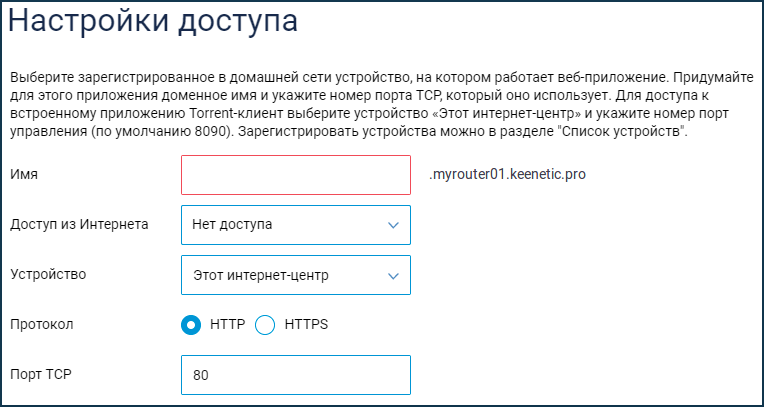The image size is (764, 407).
Task: Click chevron arrow next to Нет доступа
Action: tap(393, 225)
